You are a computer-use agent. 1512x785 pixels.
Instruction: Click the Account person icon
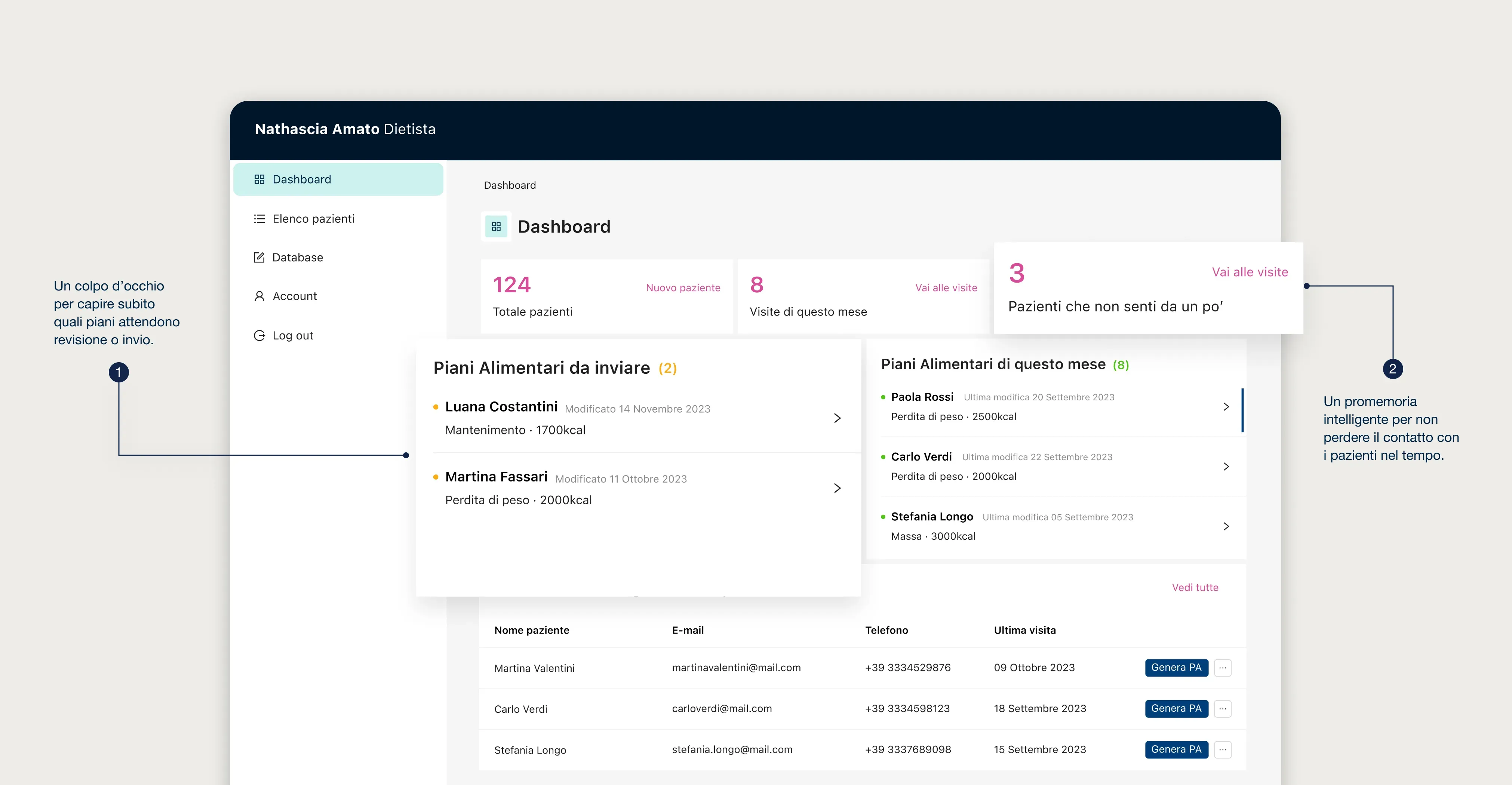click(259, 296)
